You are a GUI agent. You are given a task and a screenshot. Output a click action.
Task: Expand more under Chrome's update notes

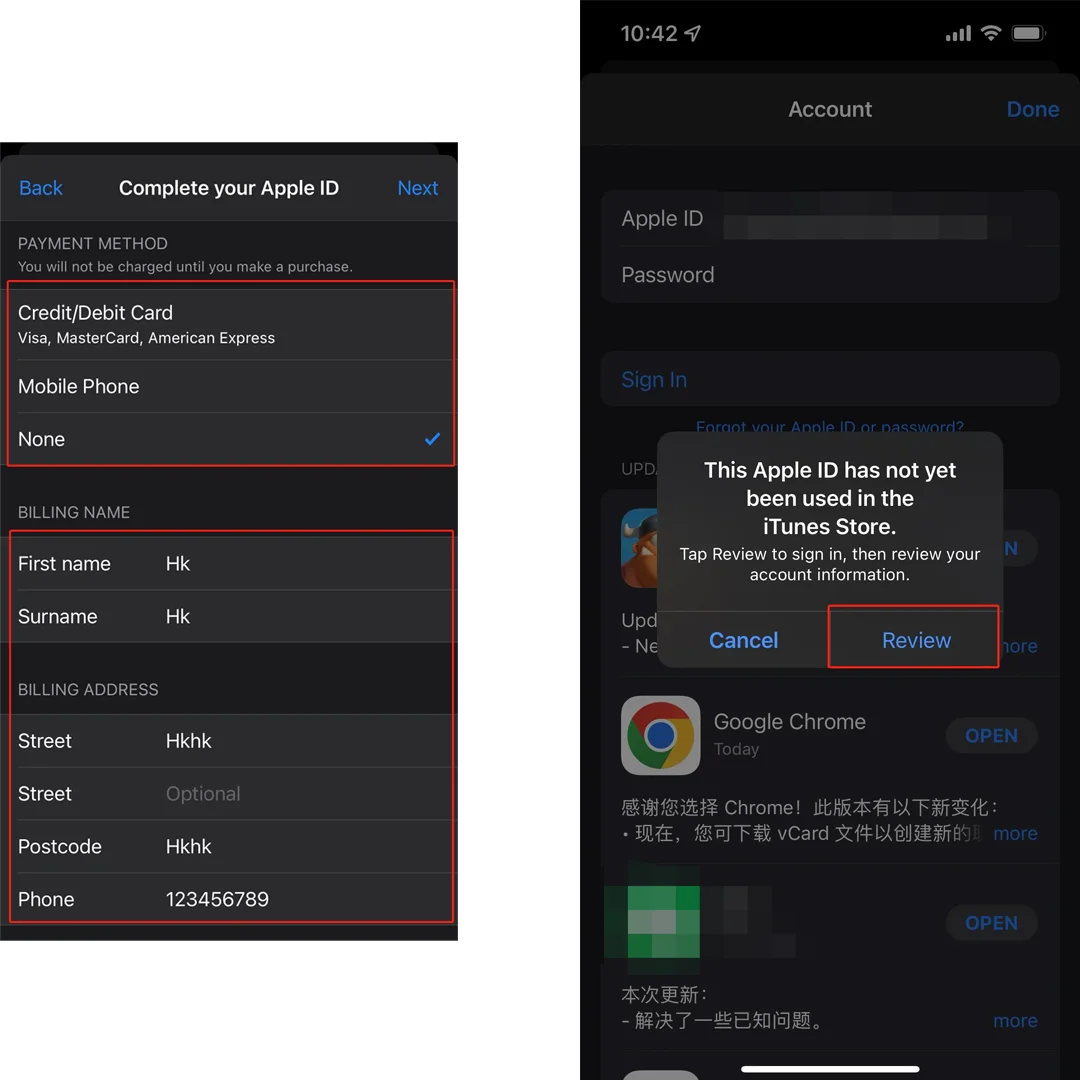point(1016,833)
